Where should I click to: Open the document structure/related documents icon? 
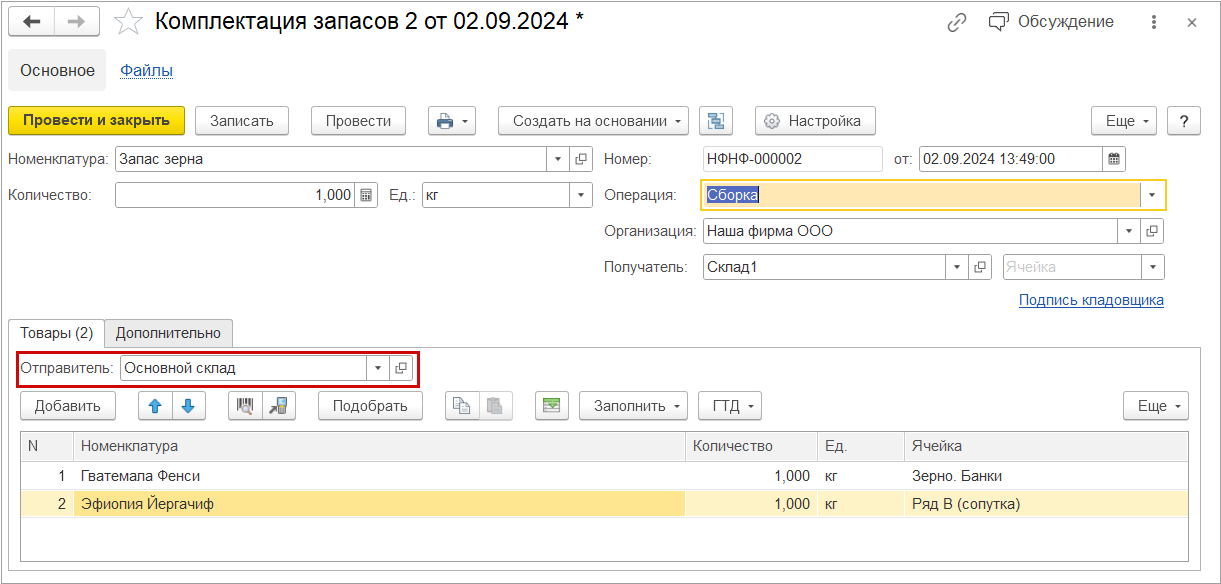pyautogui.click(x=716, y=121)
